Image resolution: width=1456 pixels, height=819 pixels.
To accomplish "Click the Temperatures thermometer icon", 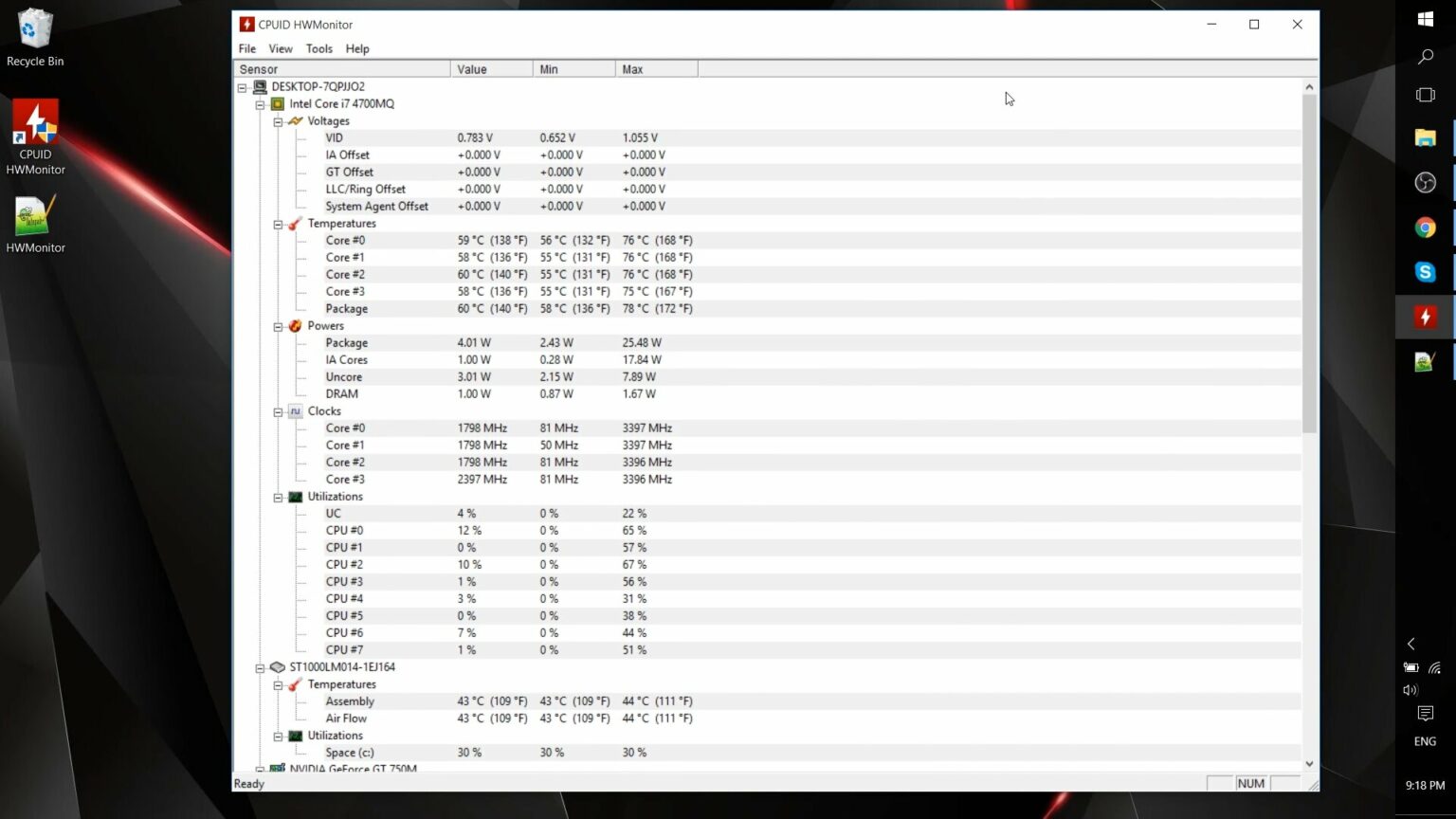I will tap(295, 223).
